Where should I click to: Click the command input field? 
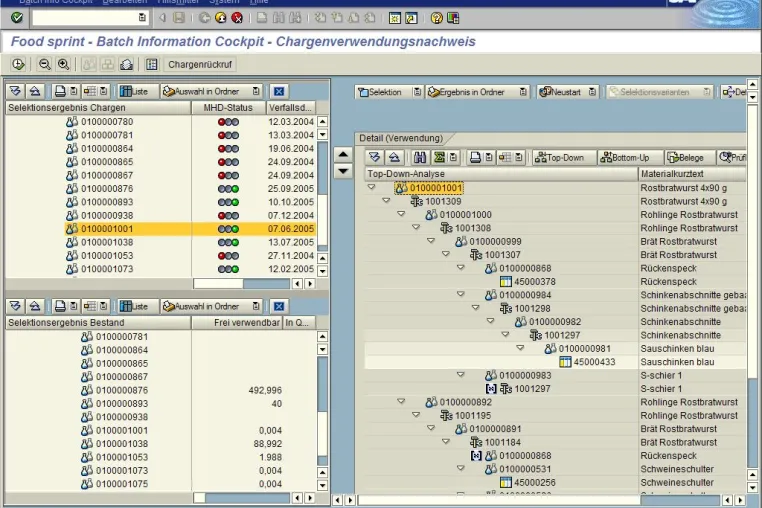(x=85, y=18)
